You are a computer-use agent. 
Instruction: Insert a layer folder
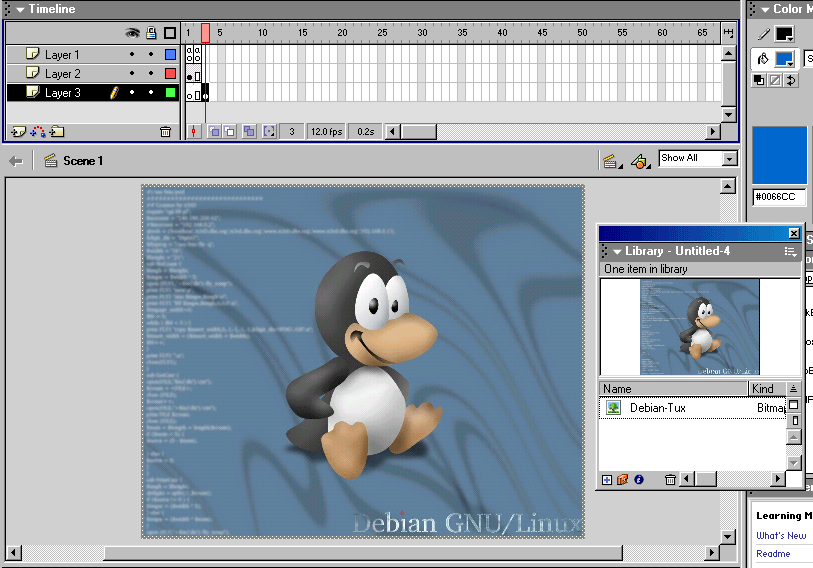pyautogui.click(x=57, y=131)
